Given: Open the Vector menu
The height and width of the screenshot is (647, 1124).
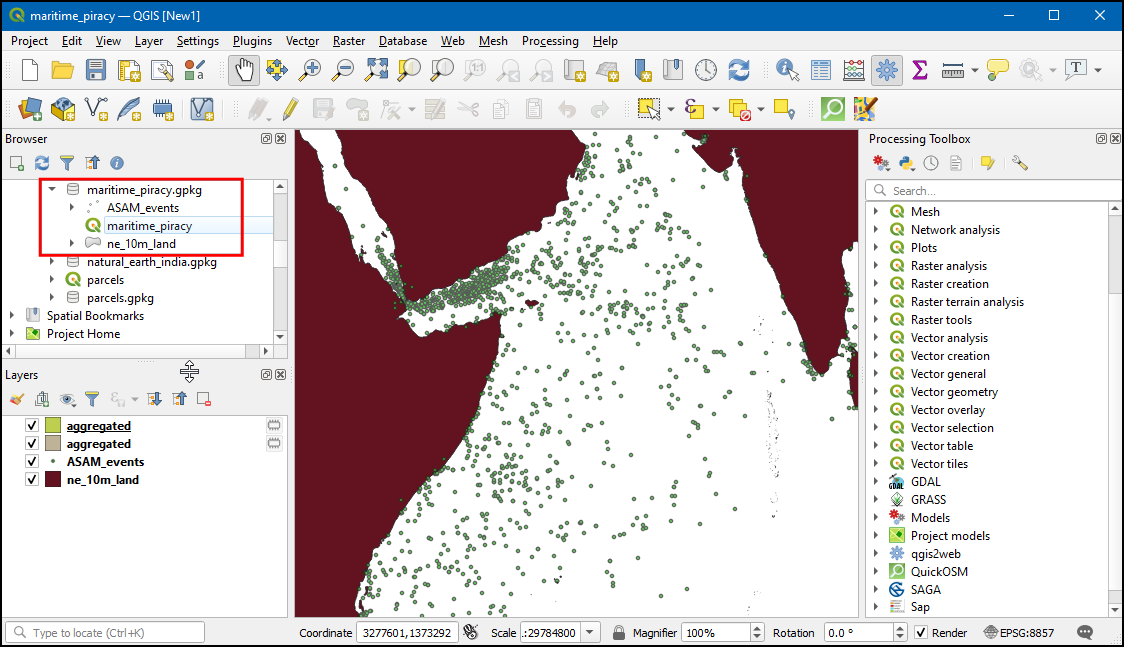Looking at the screenshot, I should pyautogui.click(x=302, y=41).
